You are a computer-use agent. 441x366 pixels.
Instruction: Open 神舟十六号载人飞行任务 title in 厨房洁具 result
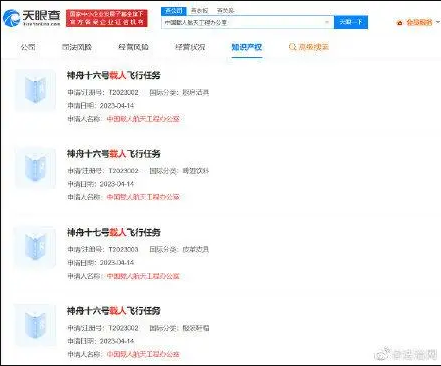(114, 76)
